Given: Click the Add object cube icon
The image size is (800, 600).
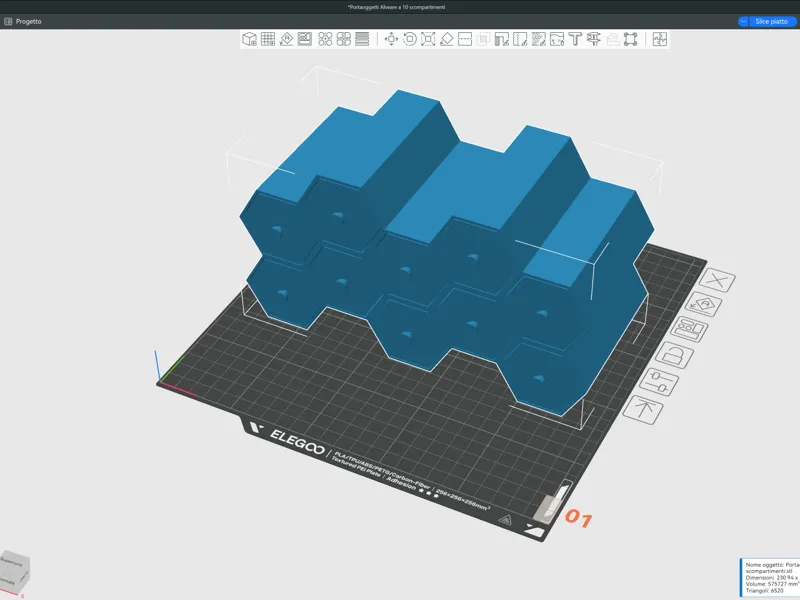Looking at the screenshot, I should click(249, 39).
